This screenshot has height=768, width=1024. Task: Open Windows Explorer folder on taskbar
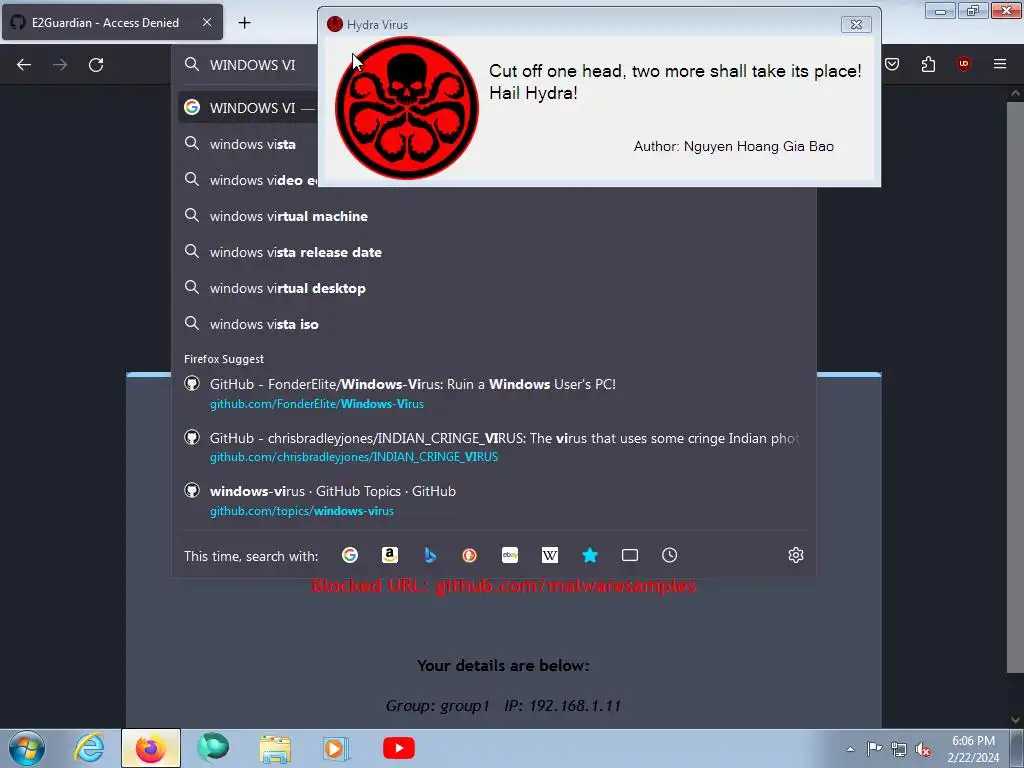point(275,748)
